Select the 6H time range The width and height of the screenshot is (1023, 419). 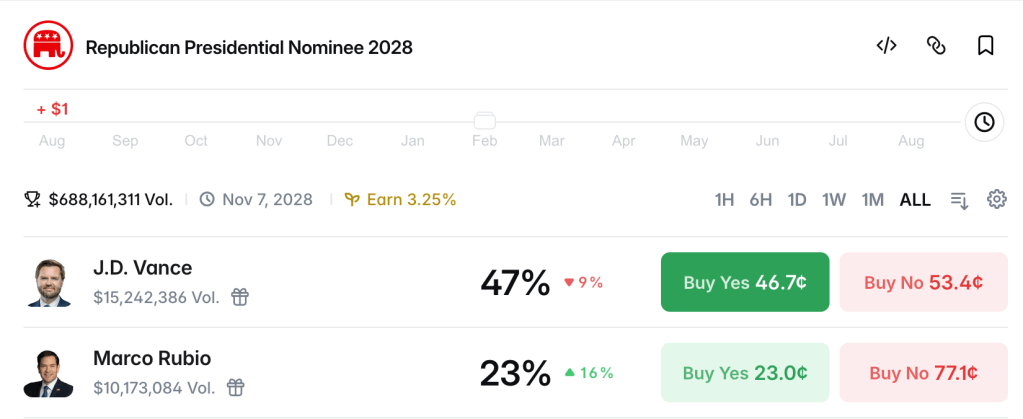pyautogui.click(x=761, y=200)
